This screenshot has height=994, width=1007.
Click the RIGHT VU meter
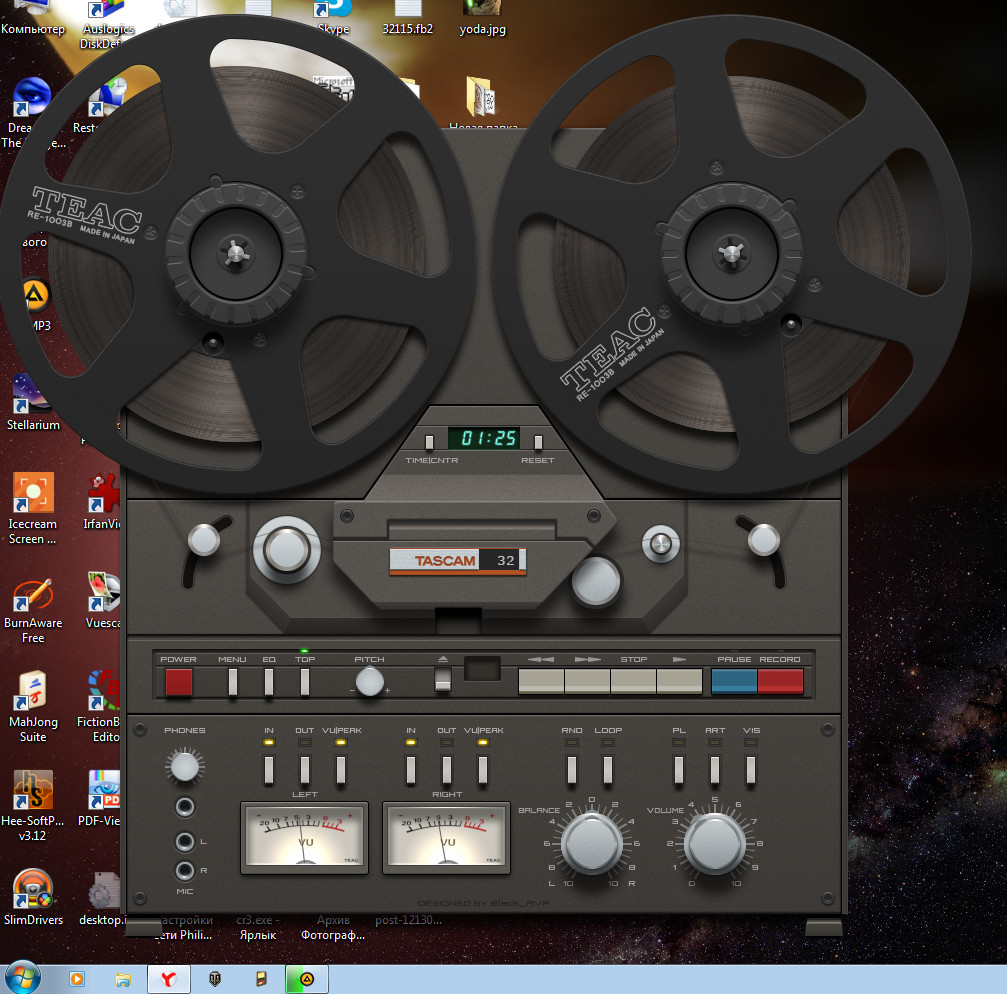[446, 837]
